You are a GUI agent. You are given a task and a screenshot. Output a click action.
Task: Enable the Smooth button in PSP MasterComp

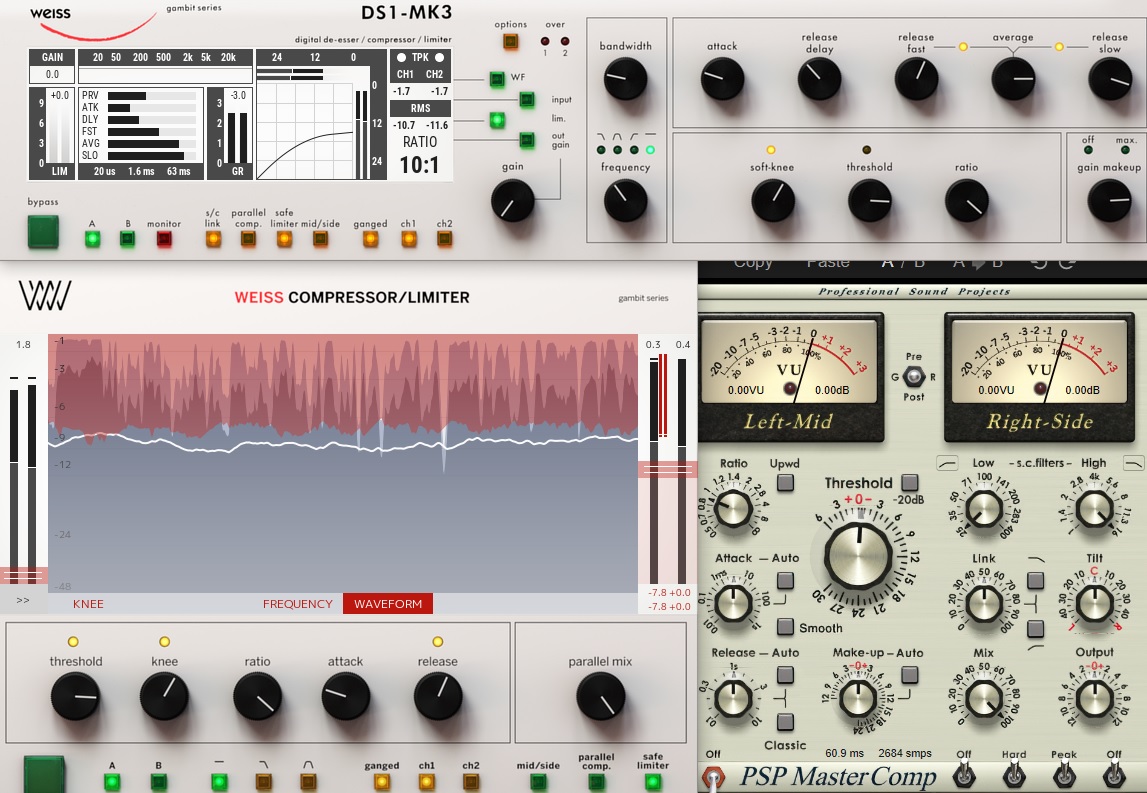point(785,626)
